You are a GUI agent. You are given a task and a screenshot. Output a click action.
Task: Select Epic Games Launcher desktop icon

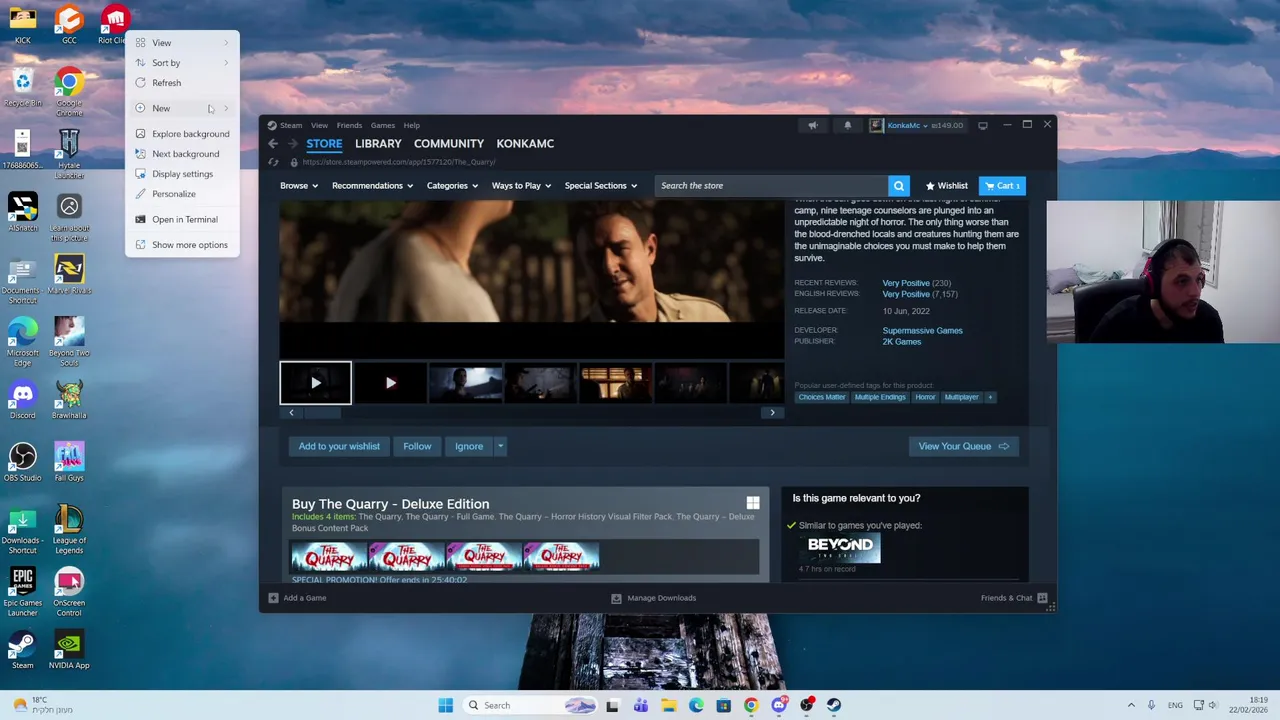[22, 592]
